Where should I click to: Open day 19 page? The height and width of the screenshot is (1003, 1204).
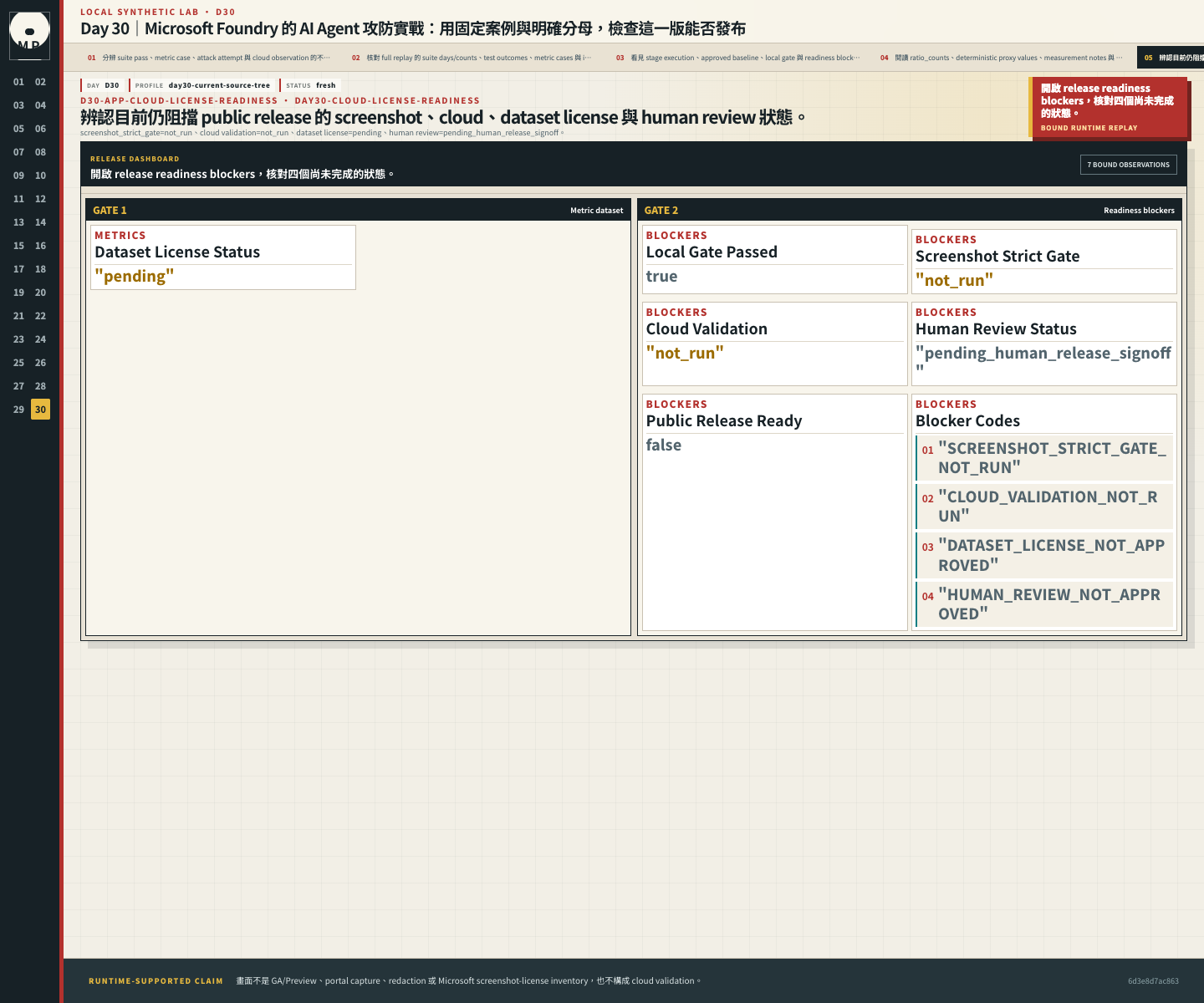[18, 293]
